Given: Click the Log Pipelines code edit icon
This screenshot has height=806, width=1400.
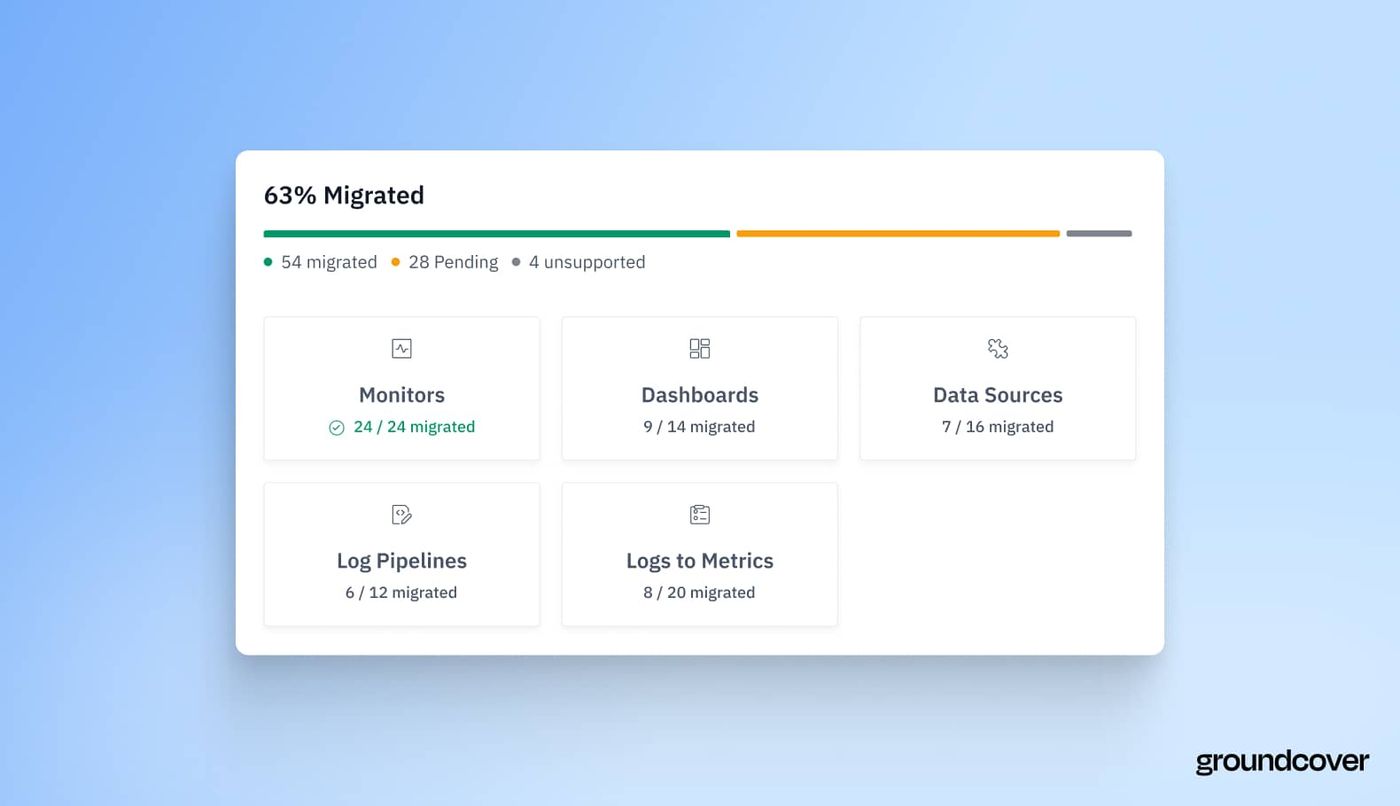Looking at the screenshot, I should 401,514.
